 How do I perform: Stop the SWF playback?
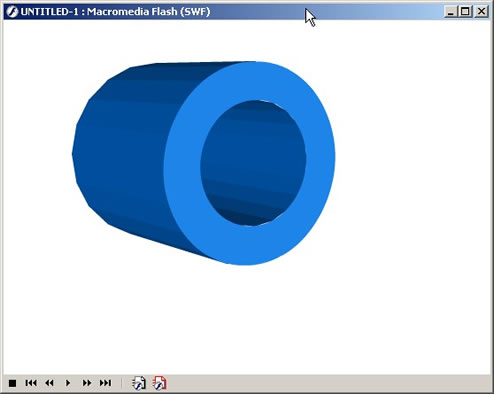tap(12, 383)
